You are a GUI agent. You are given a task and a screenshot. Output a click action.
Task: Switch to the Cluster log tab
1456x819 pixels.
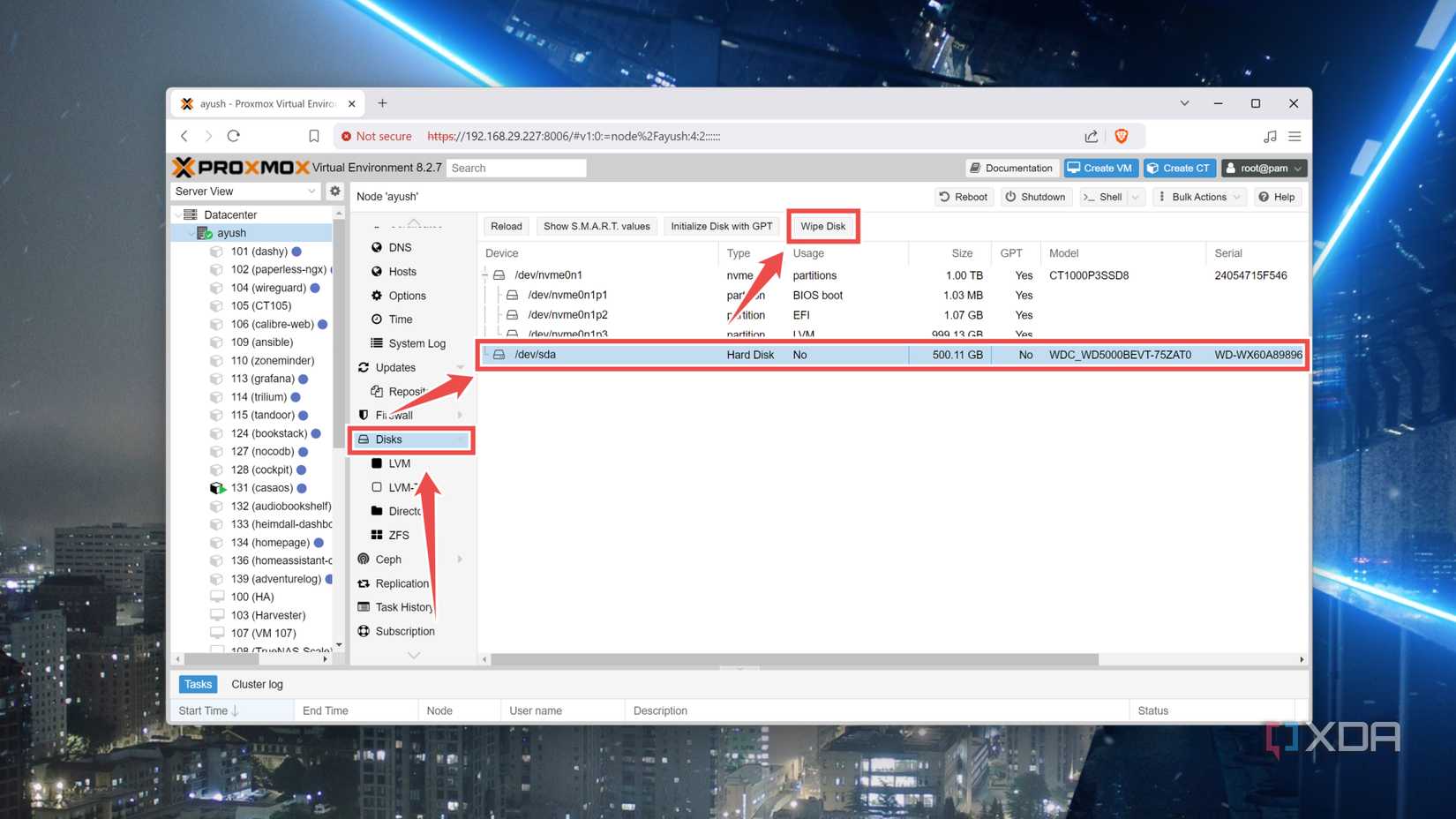257,684
